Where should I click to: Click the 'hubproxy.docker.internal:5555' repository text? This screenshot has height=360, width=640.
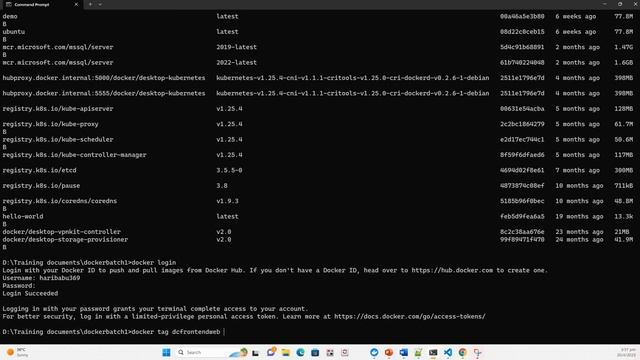point(104,93)
